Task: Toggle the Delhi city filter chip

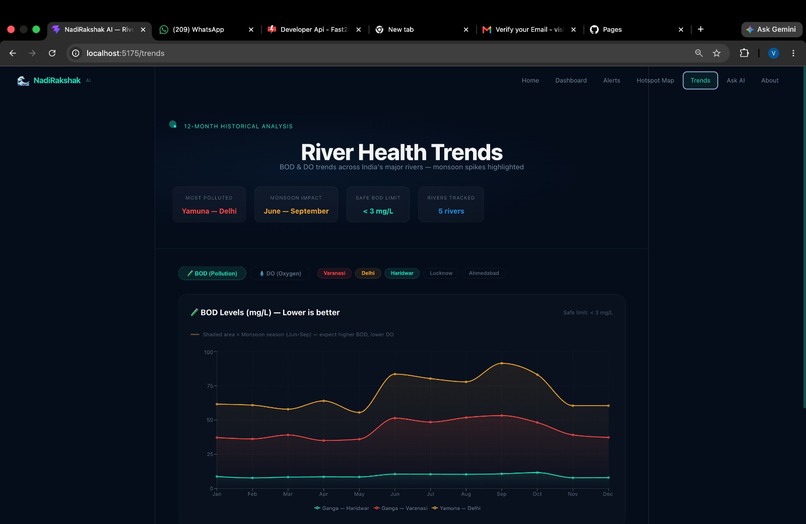Action: click(x=368, y=274)
